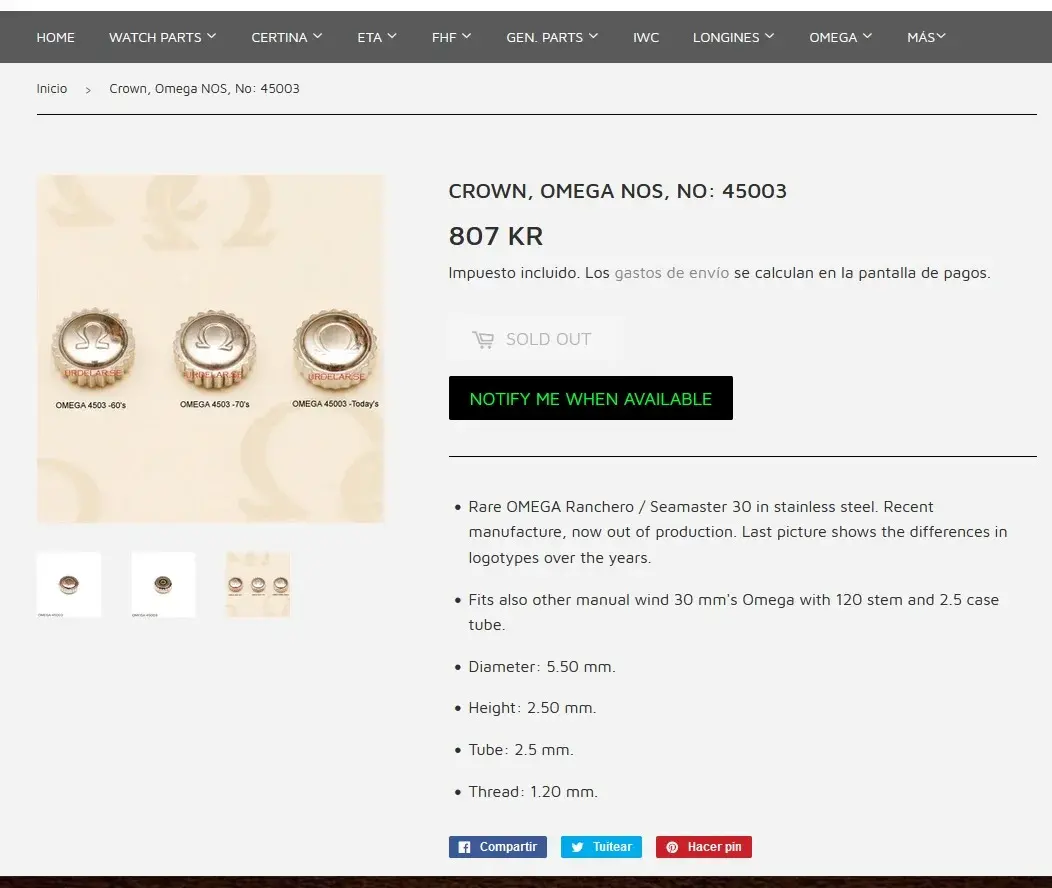Select the three-crowns comparison thumbnail
This screenshot has height=888, width=1052.
click(258, 584)
